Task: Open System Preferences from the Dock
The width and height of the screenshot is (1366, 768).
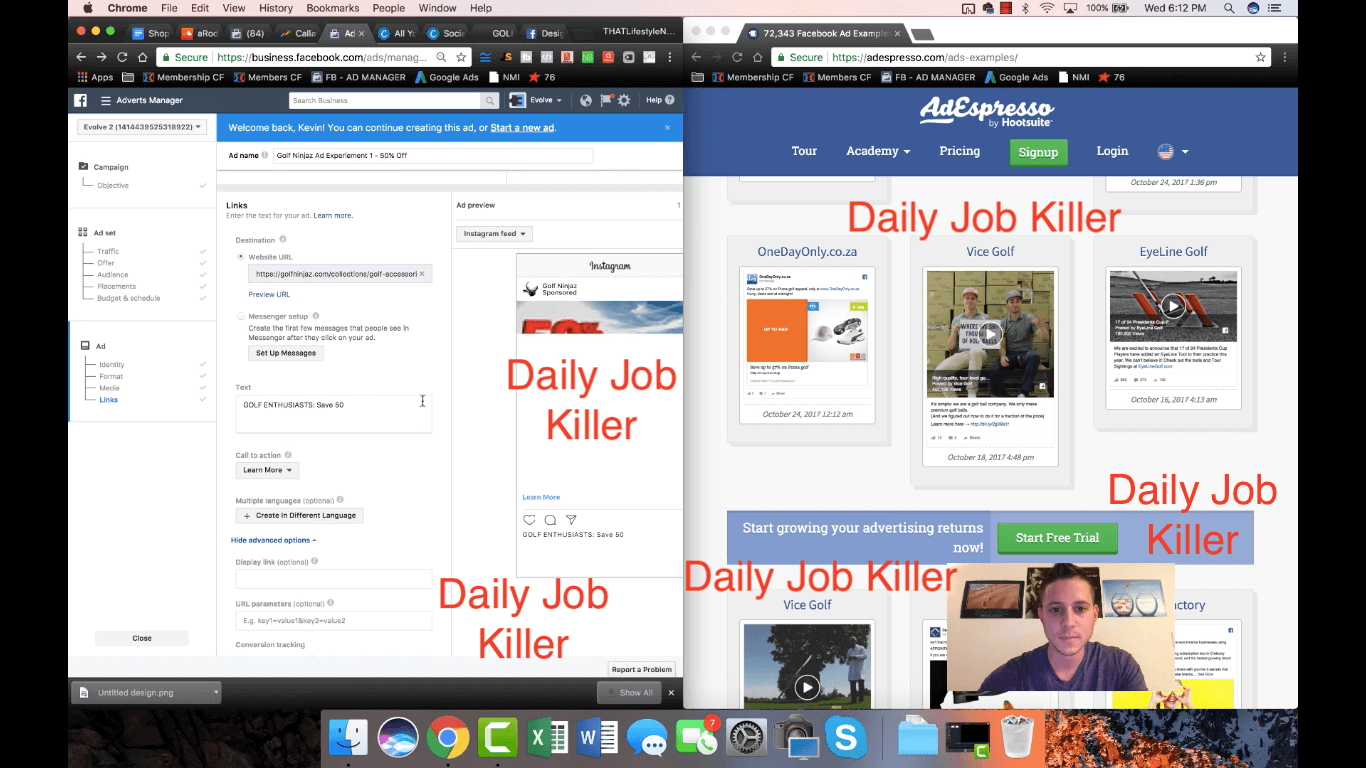Action: [x=746, y=739]
